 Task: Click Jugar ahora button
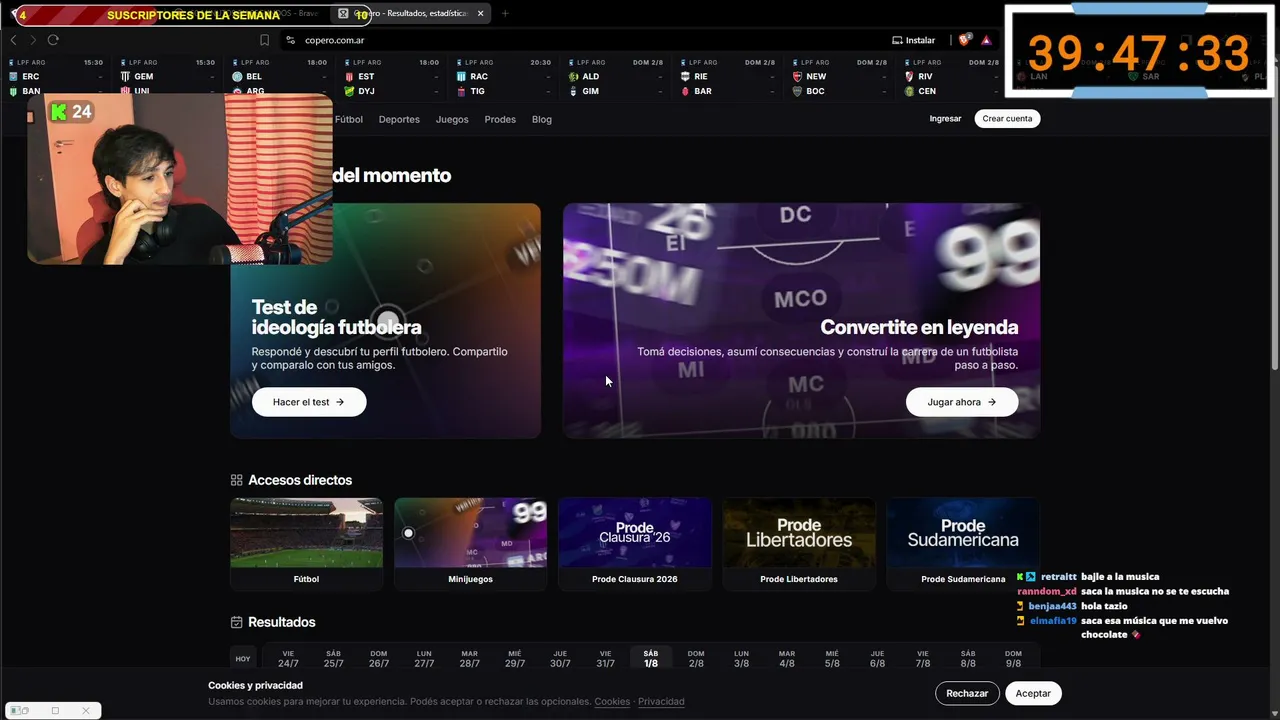(962, 402)
